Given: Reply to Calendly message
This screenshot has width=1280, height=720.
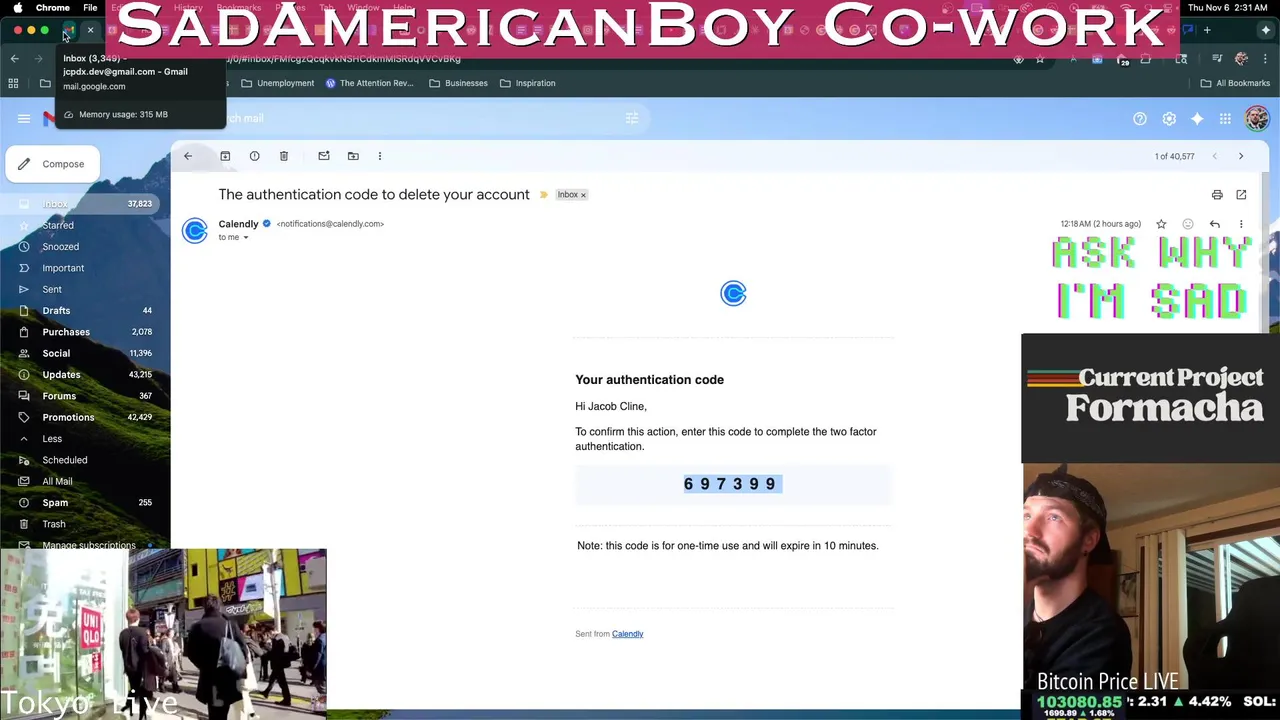Looking at the screenshot, I should point(1214,224).
